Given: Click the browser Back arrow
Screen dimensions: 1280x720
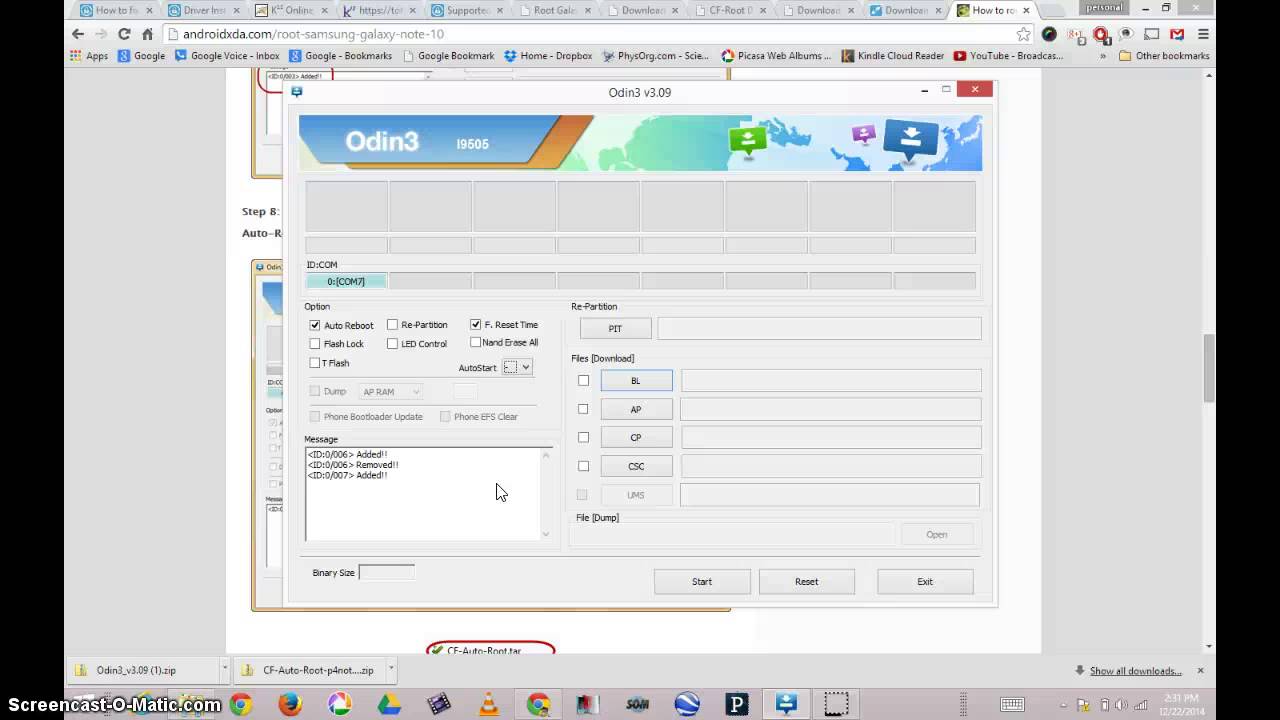Looking at the screenshot, I should tap(78, 34).
